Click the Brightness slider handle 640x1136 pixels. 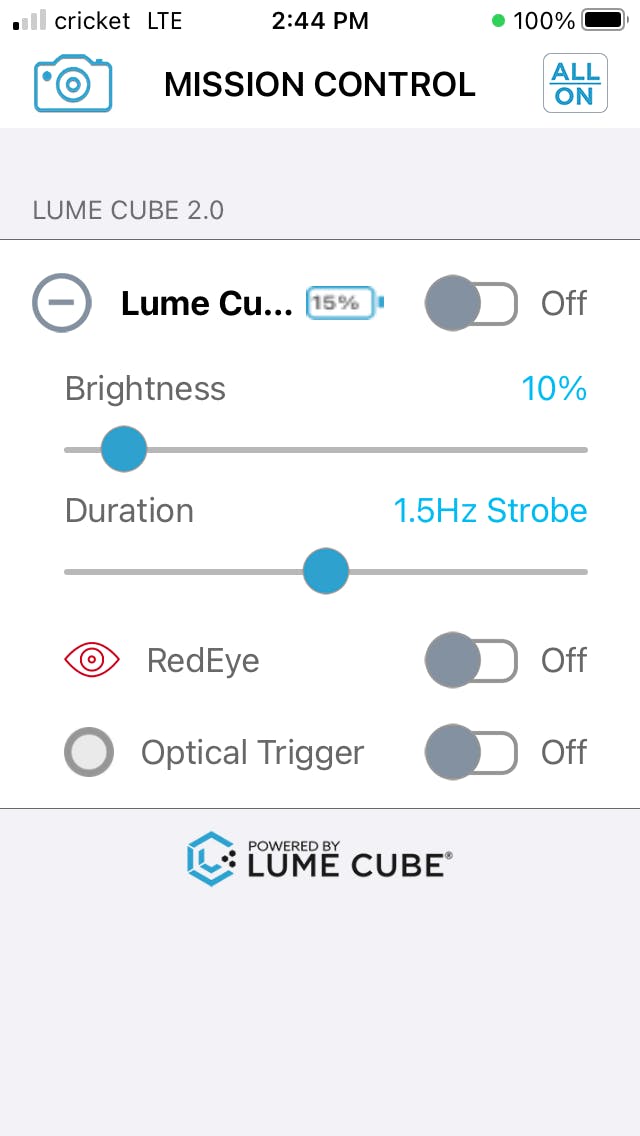pos(123,449)
